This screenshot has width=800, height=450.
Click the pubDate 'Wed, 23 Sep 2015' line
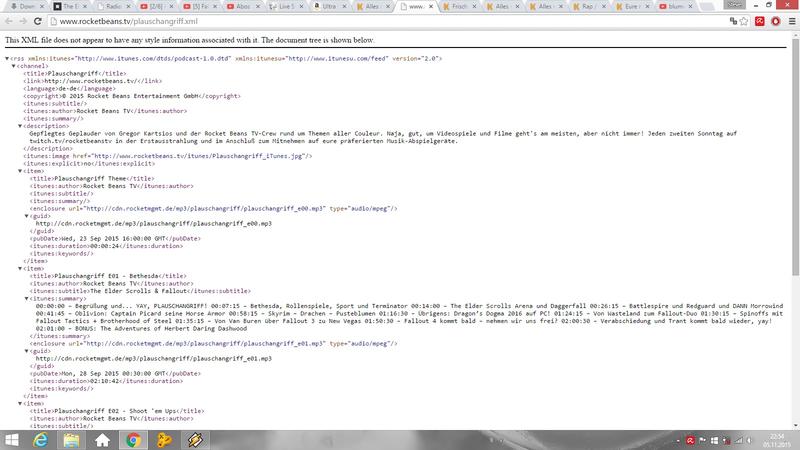click(115, 239)
